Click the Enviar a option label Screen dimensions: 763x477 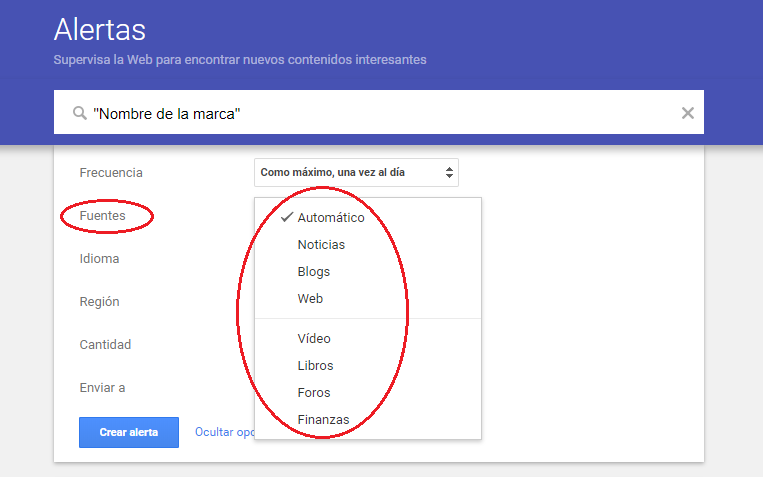coord(102,388)
